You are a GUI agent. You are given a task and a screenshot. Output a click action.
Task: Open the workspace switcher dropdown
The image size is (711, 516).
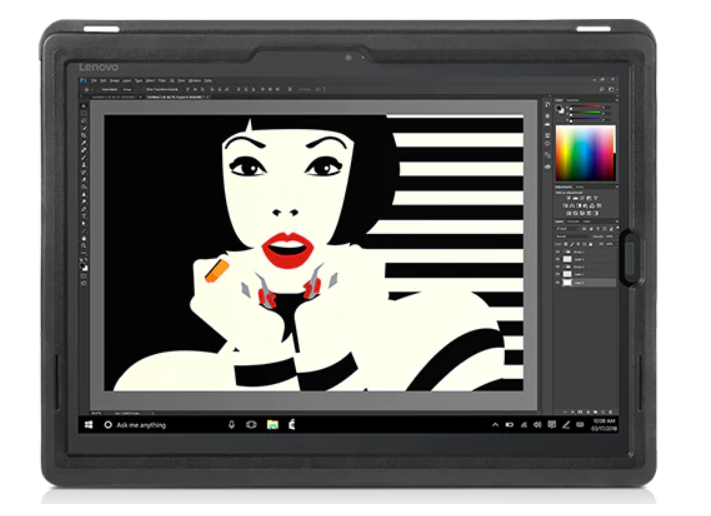point(611,89)
